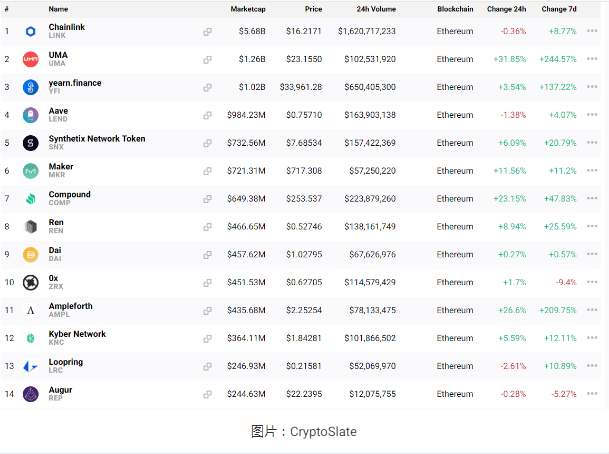Click the Augur REP logo icon
Screen dimensions: 609x454
[x=30, y=394]
